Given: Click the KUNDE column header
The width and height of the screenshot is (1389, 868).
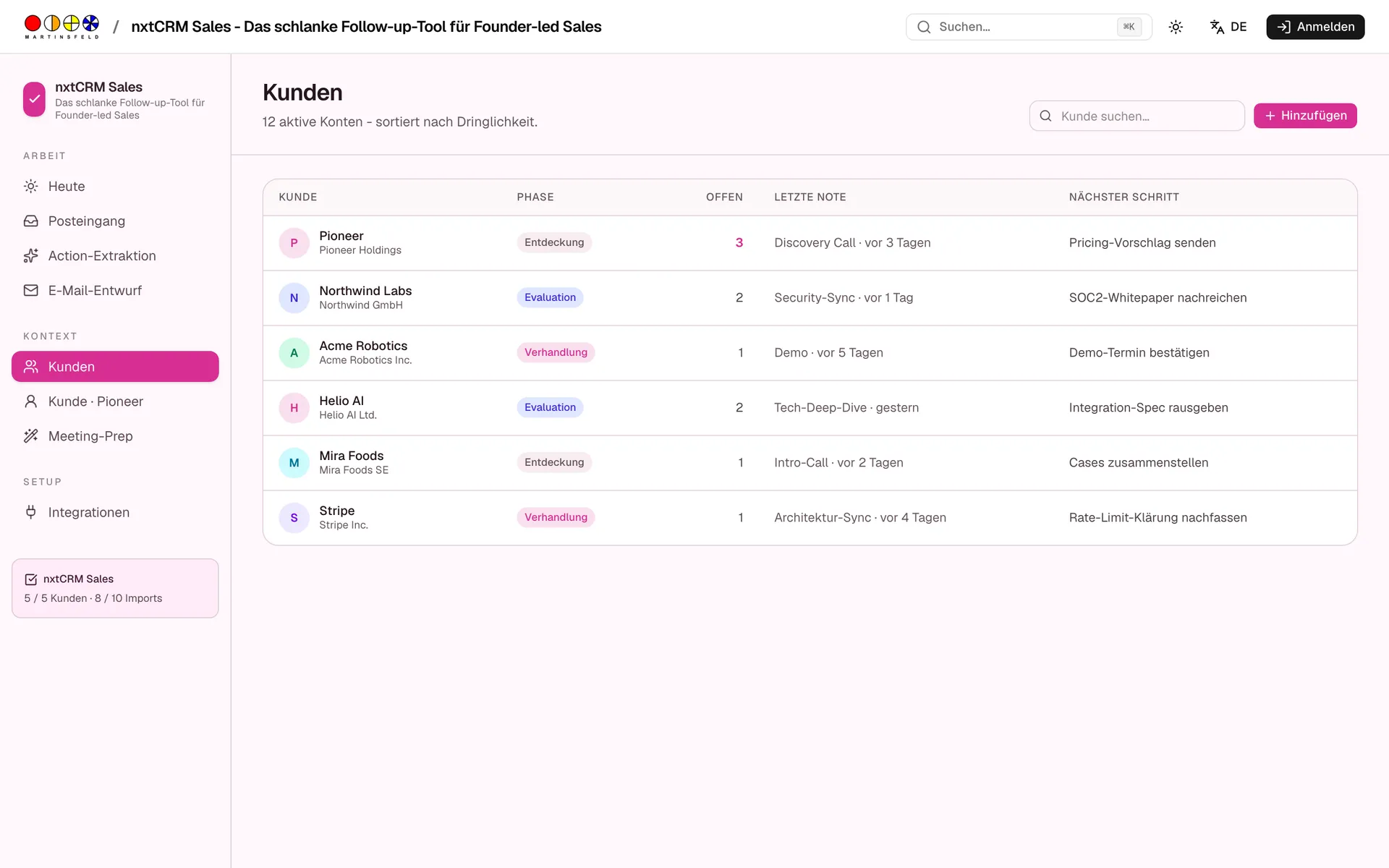Looking at the screenshot, I should (298, 197).
